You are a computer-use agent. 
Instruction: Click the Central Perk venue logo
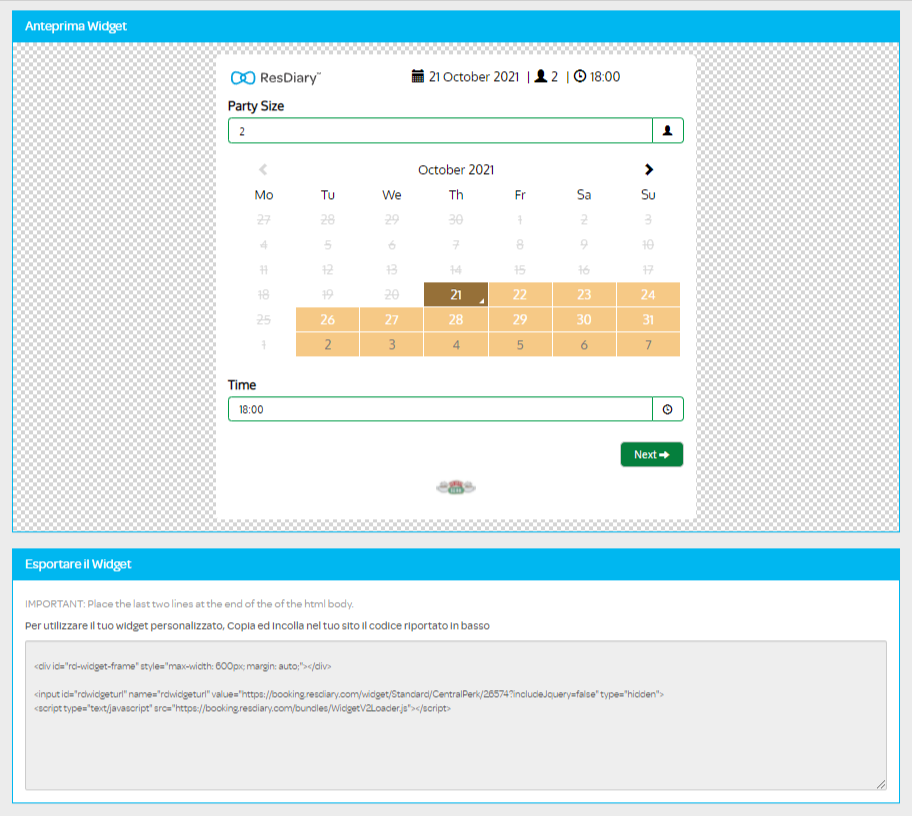(x=456, y=487)
